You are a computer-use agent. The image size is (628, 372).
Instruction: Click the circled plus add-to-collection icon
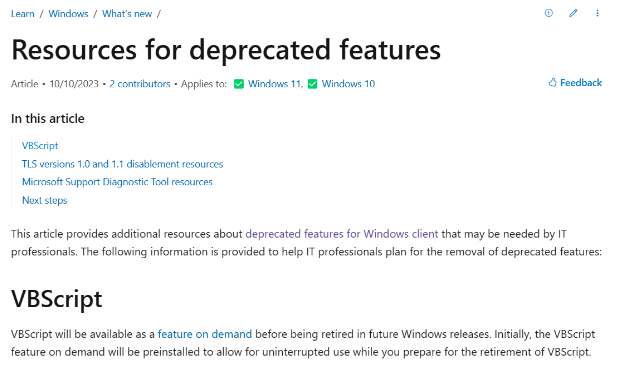(x=549, y=13)
